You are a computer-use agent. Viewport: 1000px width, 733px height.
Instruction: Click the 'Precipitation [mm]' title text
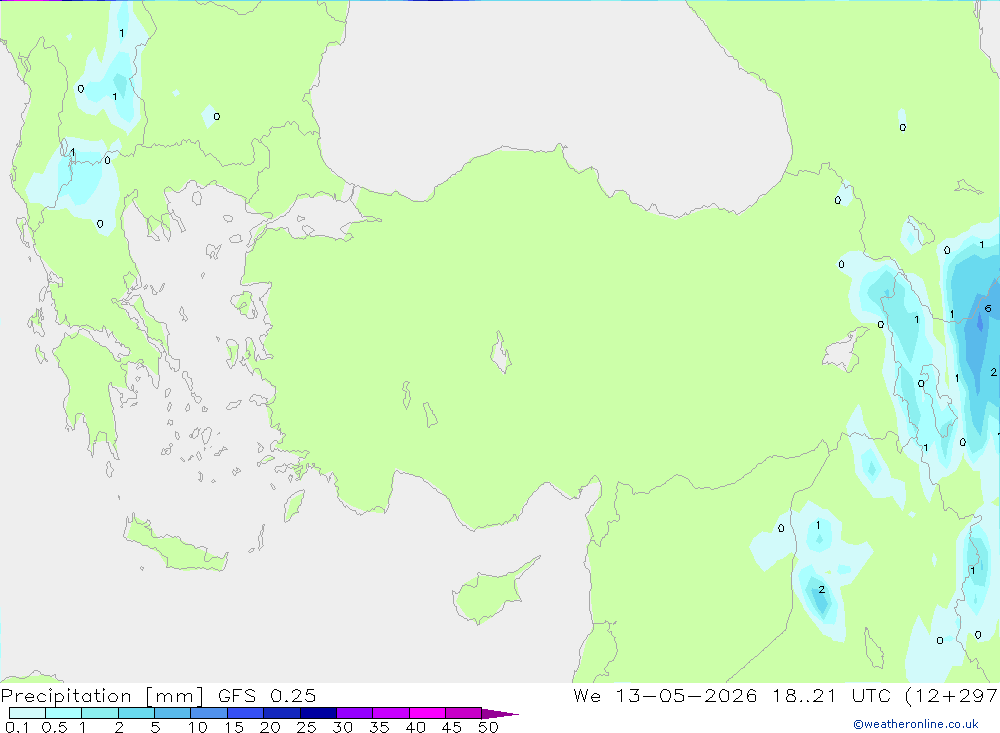(x=102, y=696)
